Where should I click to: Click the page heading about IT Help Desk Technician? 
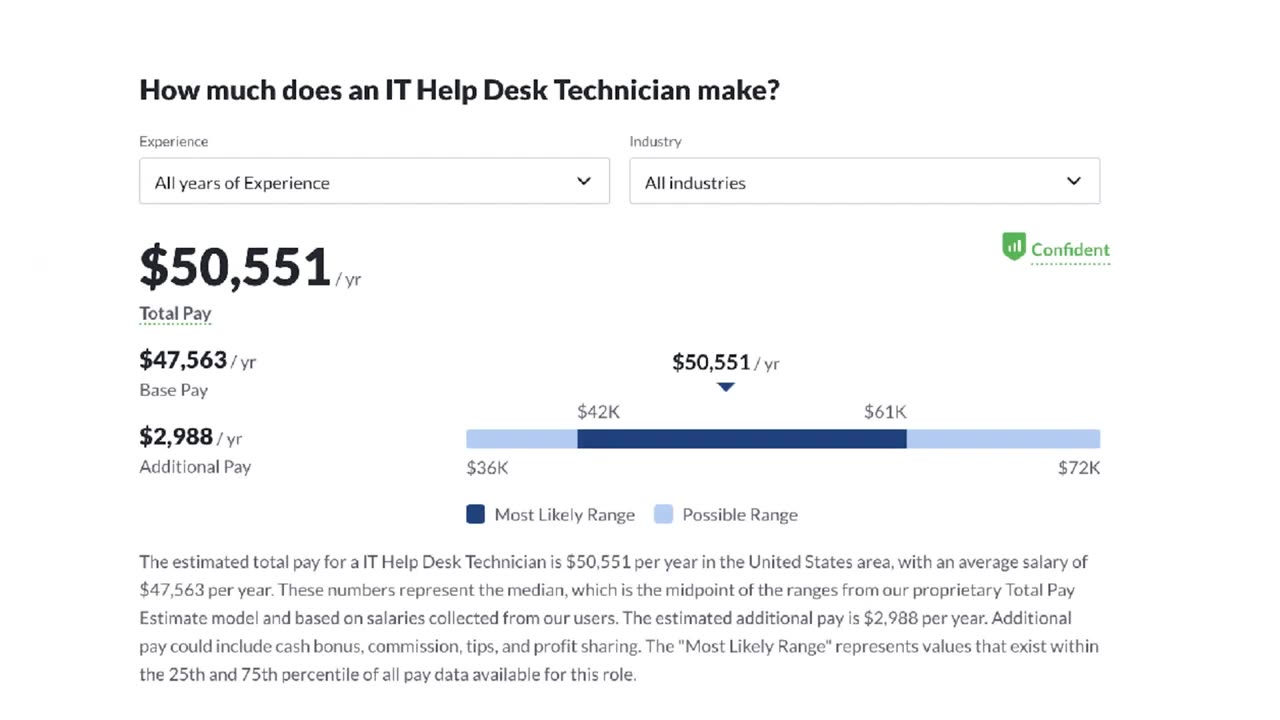(x=459, y=90)
